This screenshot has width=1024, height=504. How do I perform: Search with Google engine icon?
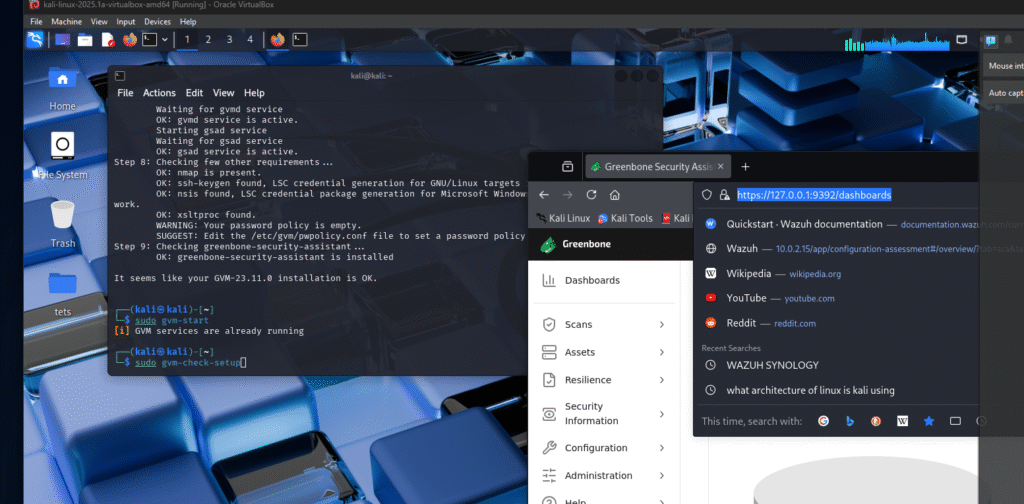(x=824, y=421)
